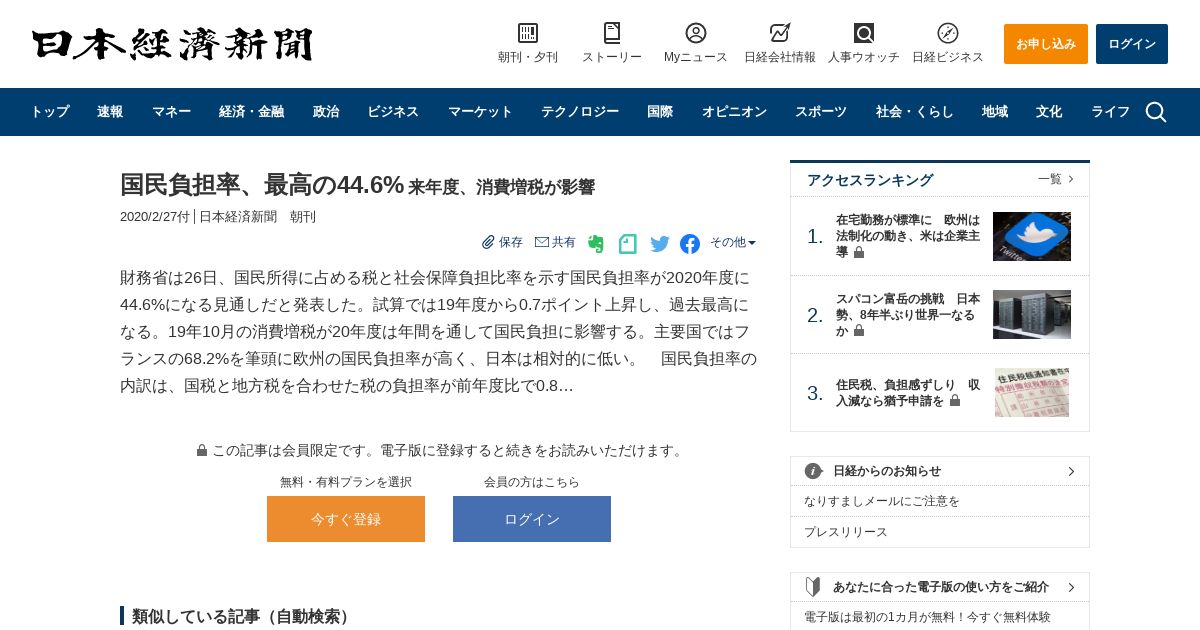Click the Twitter logo thumbnail in ranking

[x=1032, y=236]
